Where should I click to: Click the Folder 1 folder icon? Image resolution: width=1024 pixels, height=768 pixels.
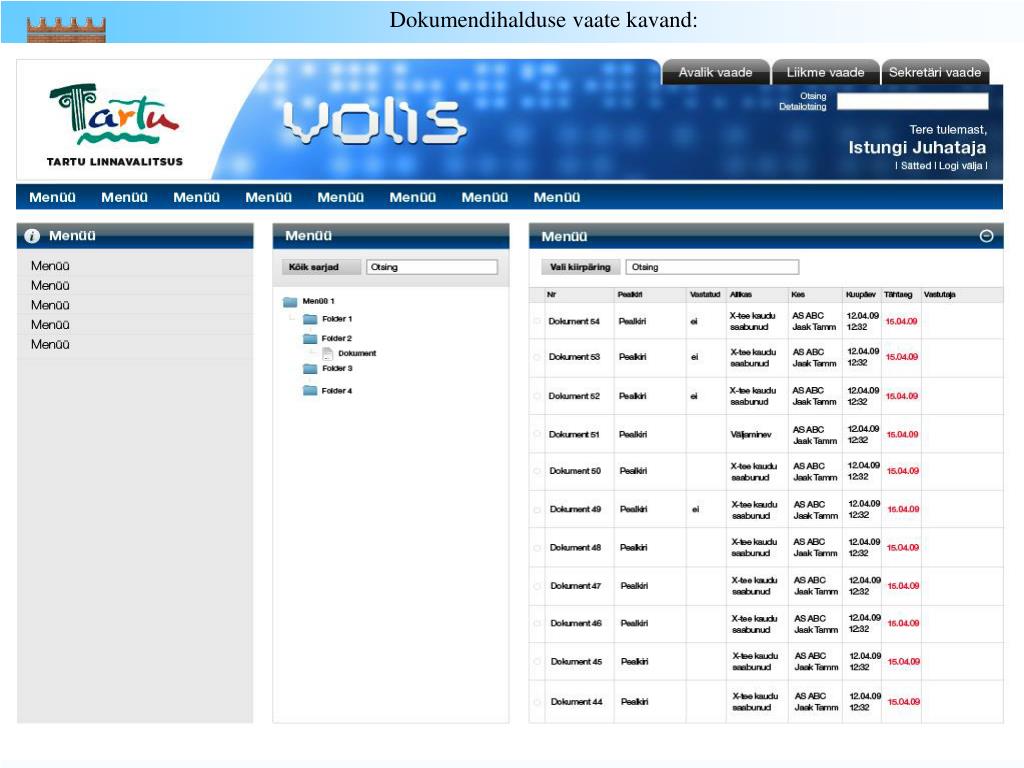[x=310, y=319]
